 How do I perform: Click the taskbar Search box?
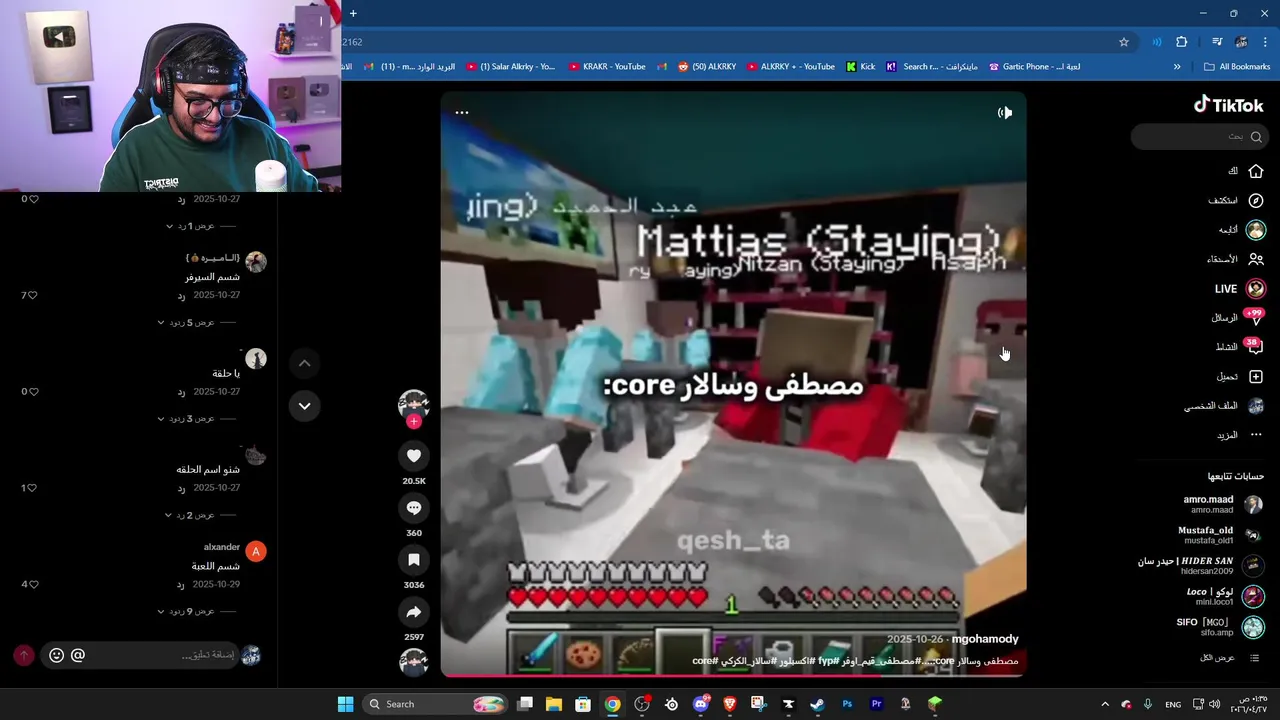point(435,704)
